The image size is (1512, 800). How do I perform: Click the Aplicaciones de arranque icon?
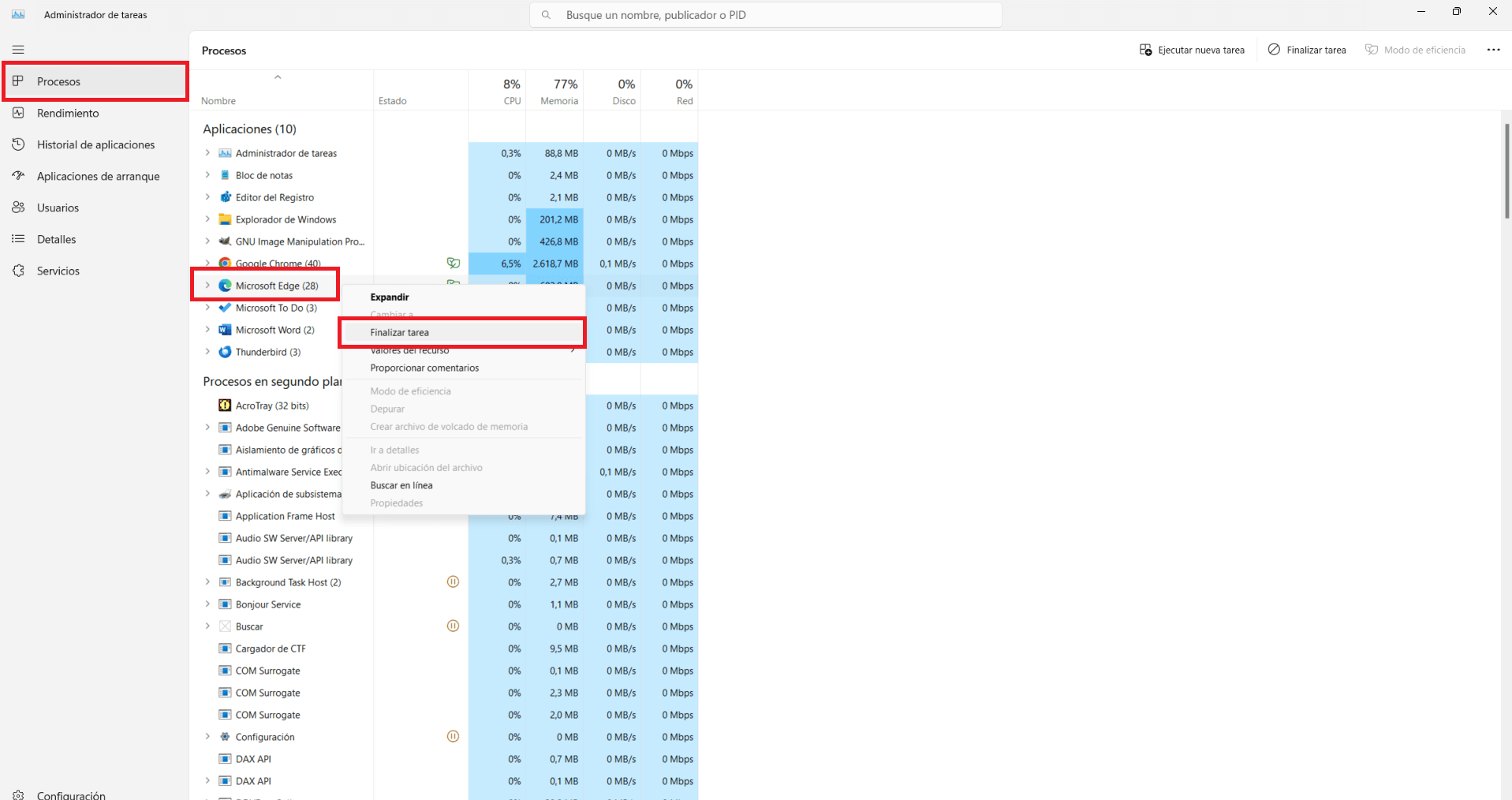click(18, 176)
